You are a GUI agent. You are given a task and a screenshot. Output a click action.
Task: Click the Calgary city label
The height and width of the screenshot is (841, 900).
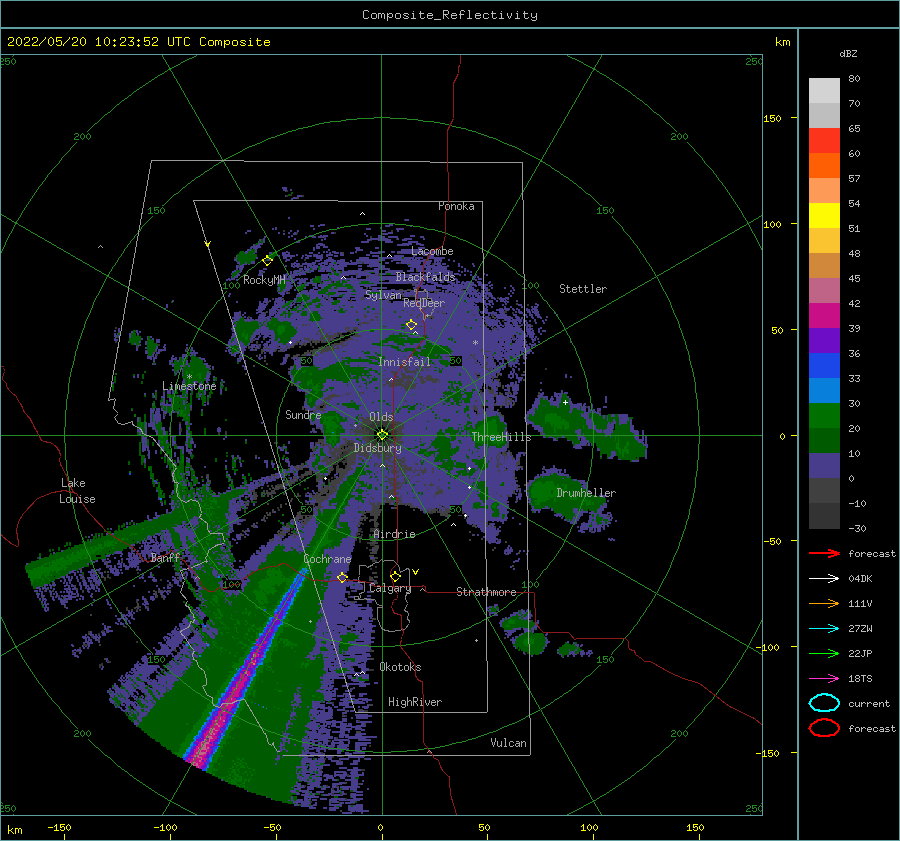[390, 588]
